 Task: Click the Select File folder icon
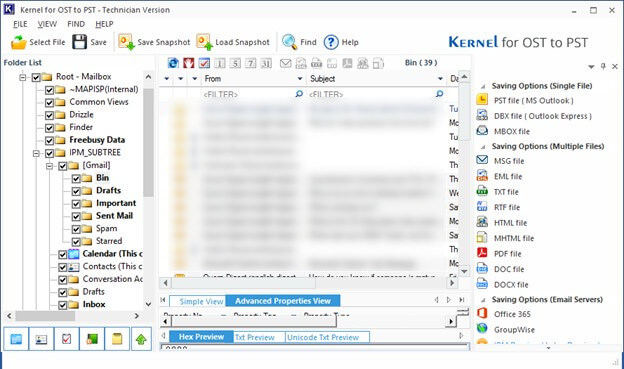pos(18,42)
